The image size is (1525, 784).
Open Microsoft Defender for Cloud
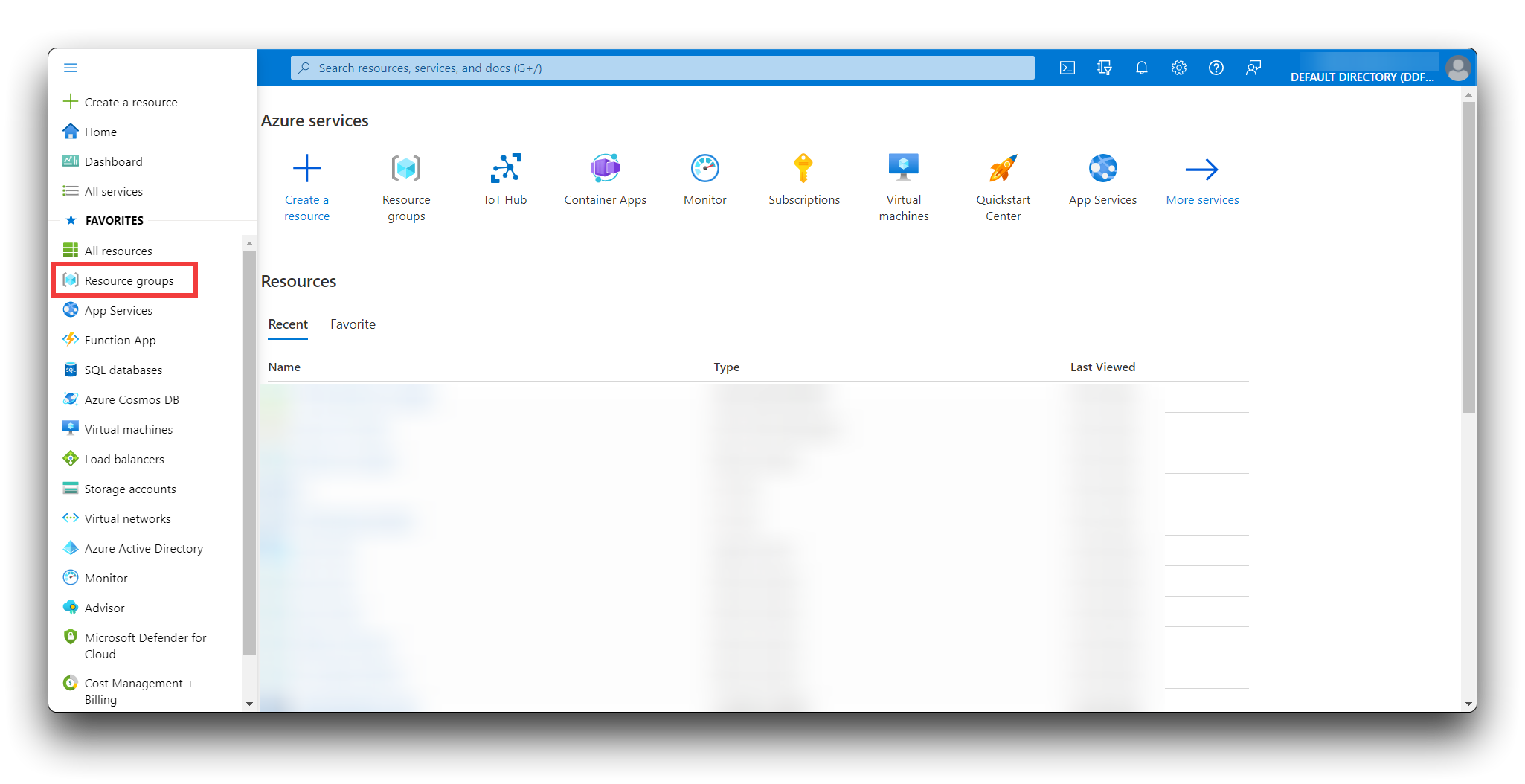[135, 646]
